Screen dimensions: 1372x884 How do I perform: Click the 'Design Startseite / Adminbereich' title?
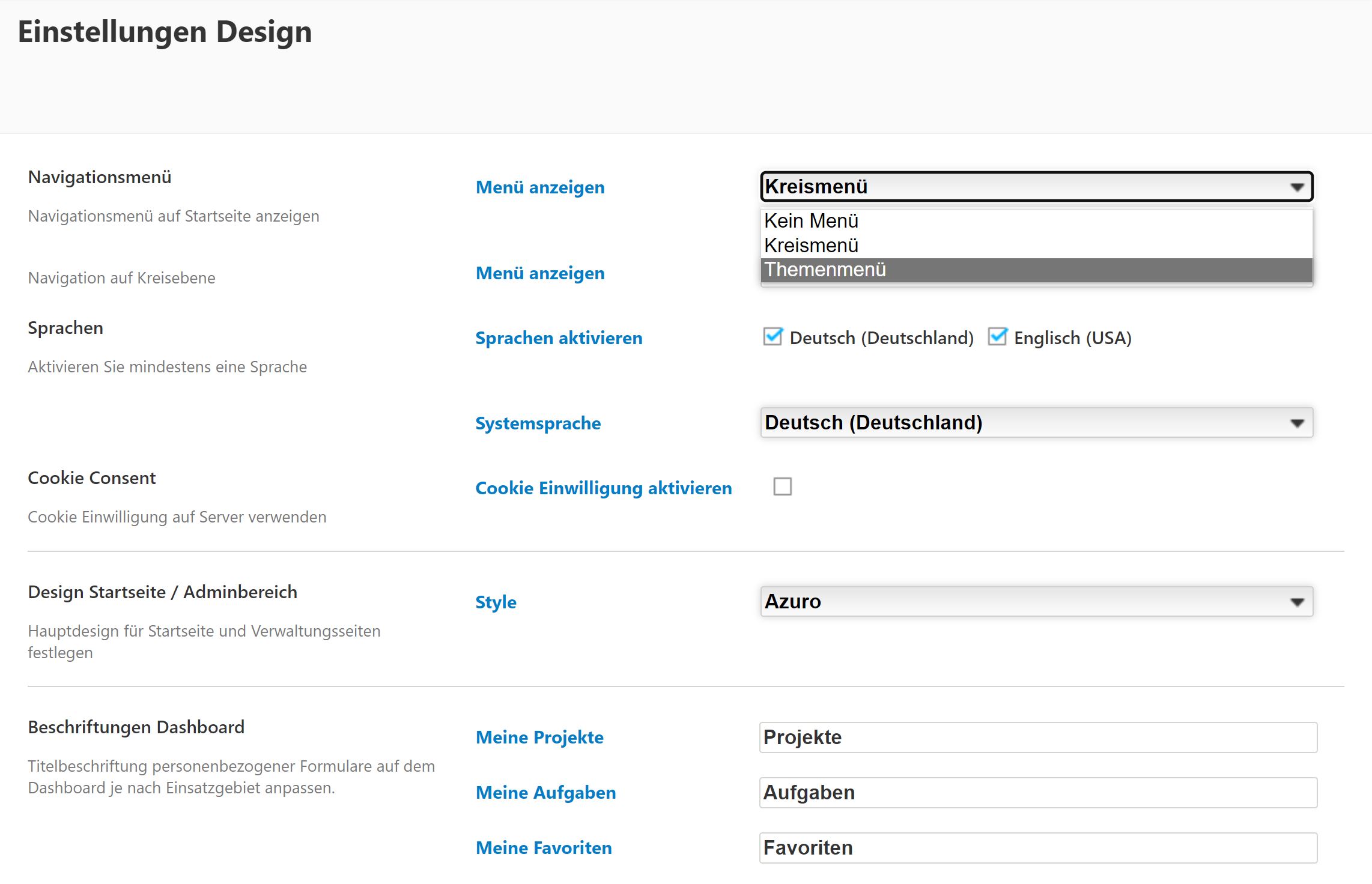pyautogui.click(x=162, y=592)
